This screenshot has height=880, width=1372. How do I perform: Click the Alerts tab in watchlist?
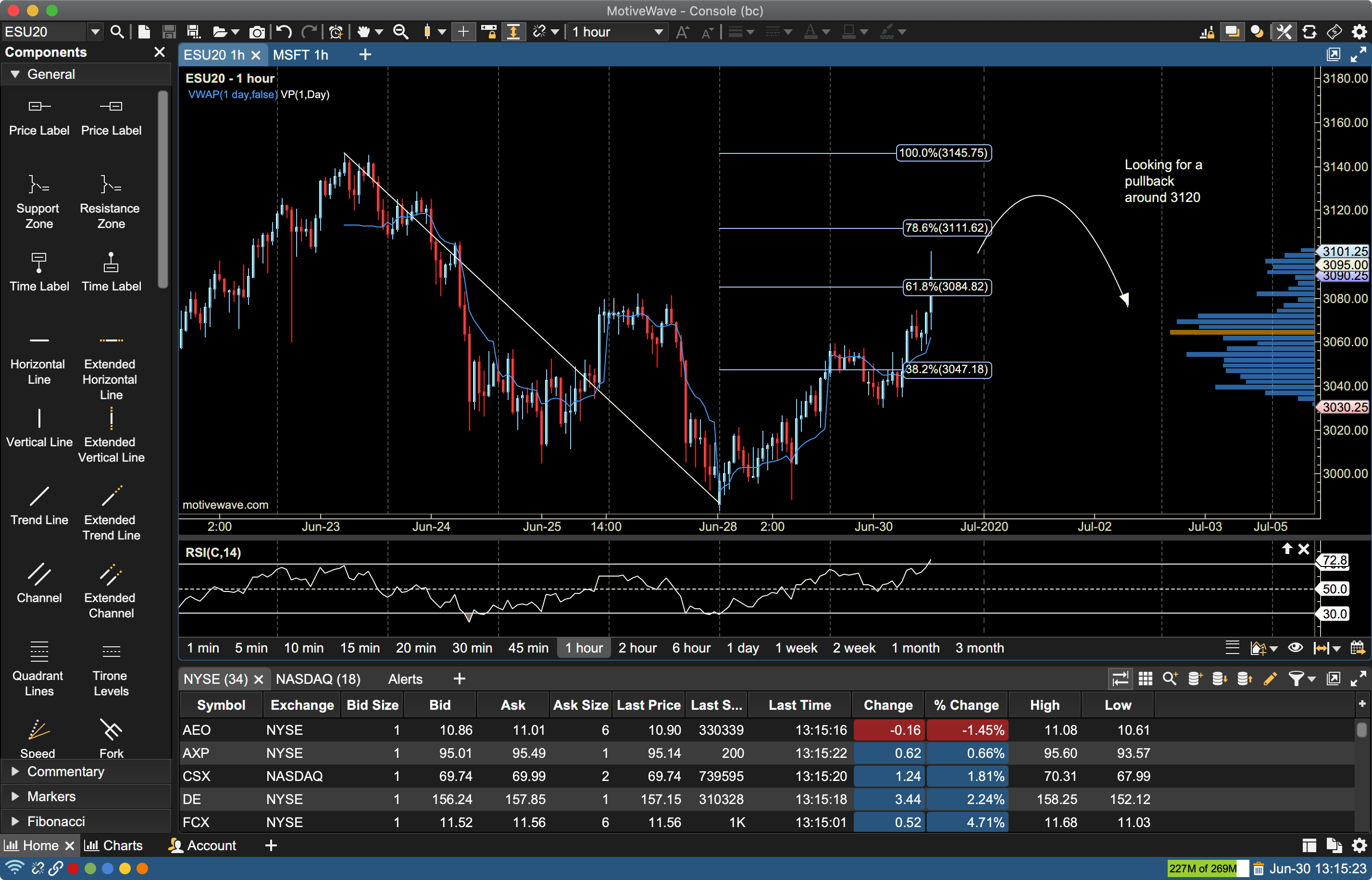(x=404, y=678)
